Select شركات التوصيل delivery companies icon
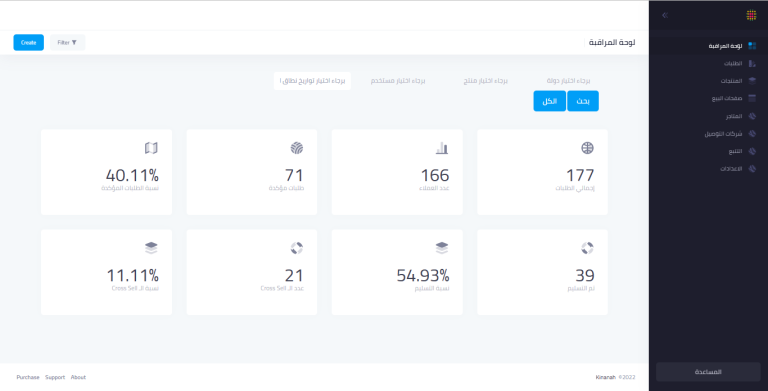768x391 pixels. click(x=752, y=133)
